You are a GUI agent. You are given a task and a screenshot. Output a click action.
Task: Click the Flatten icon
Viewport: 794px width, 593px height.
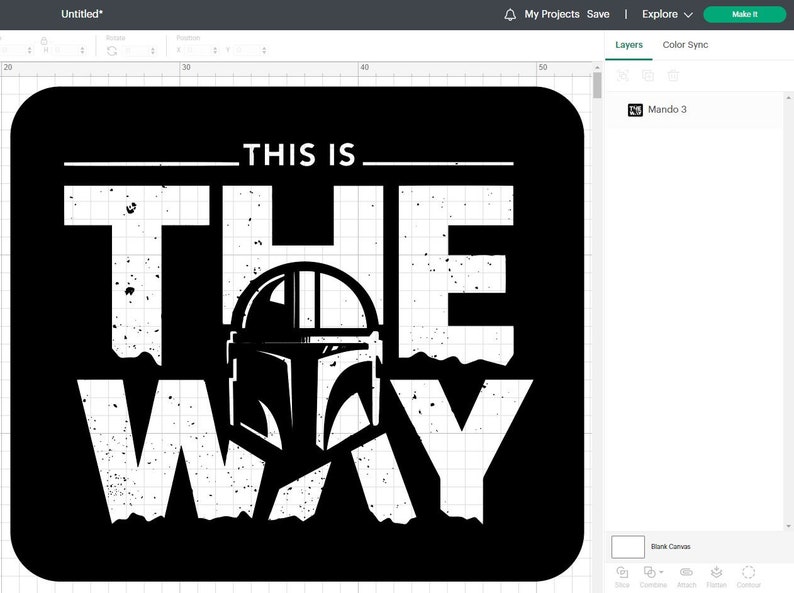point(716,572)
